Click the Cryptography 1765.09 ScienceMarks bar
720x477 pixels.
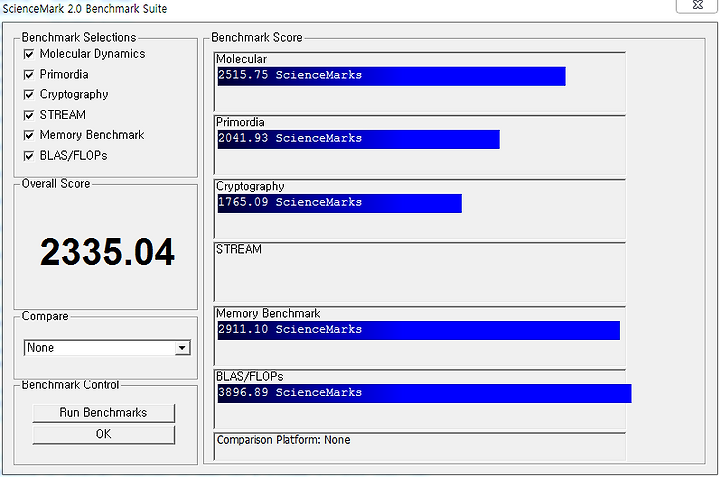coord(340,203)
